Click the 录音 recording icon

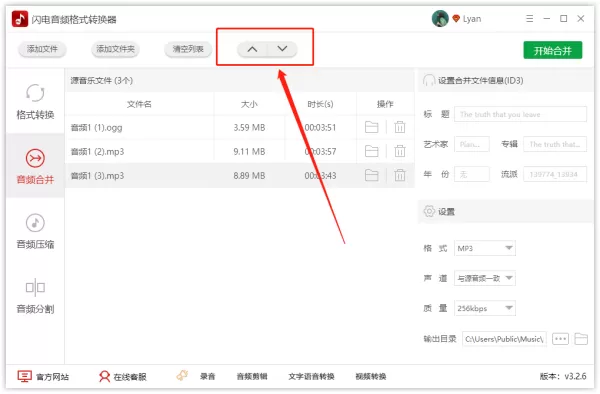coord(182,376)
